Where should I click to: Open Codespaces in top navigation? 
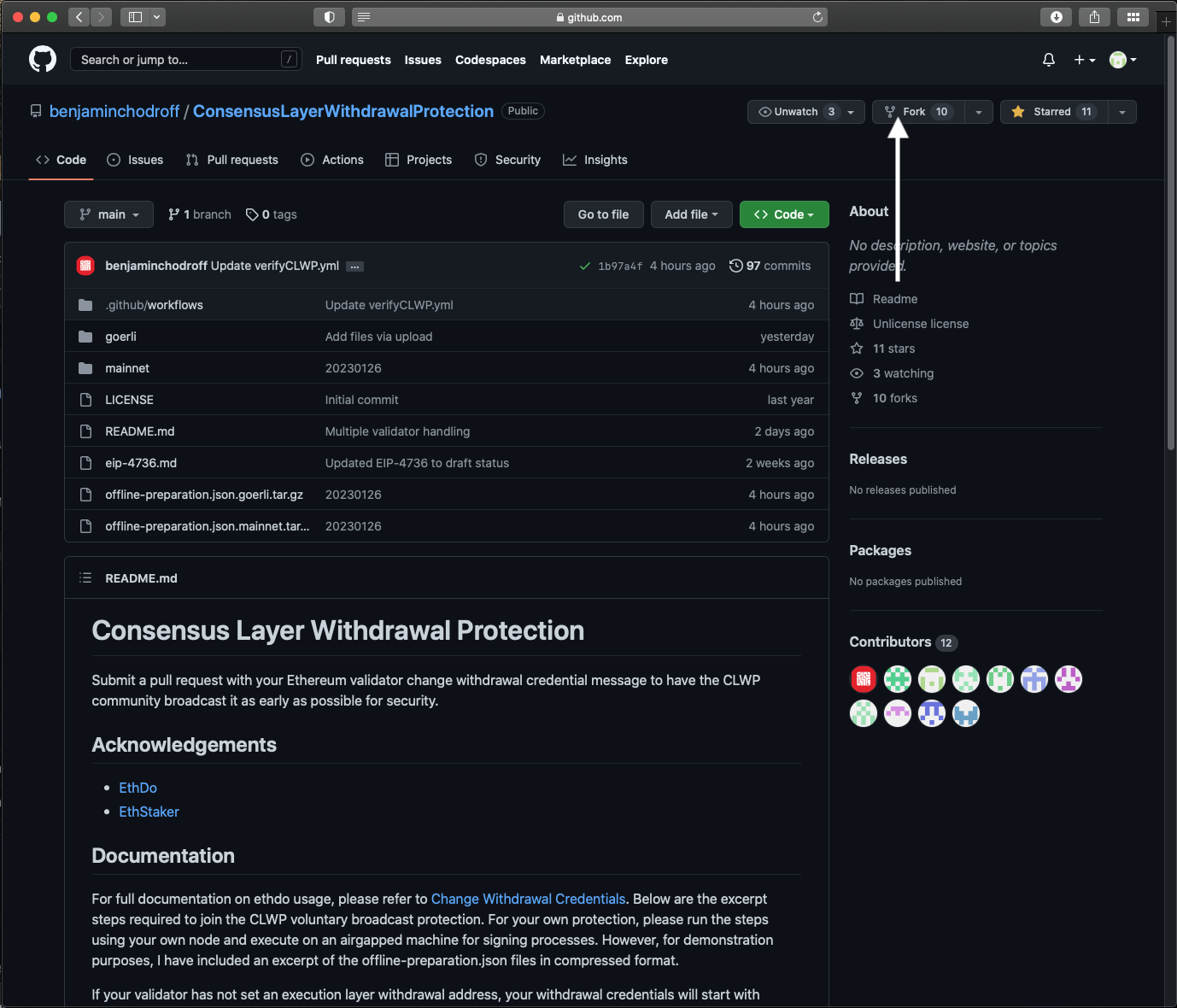490,60
